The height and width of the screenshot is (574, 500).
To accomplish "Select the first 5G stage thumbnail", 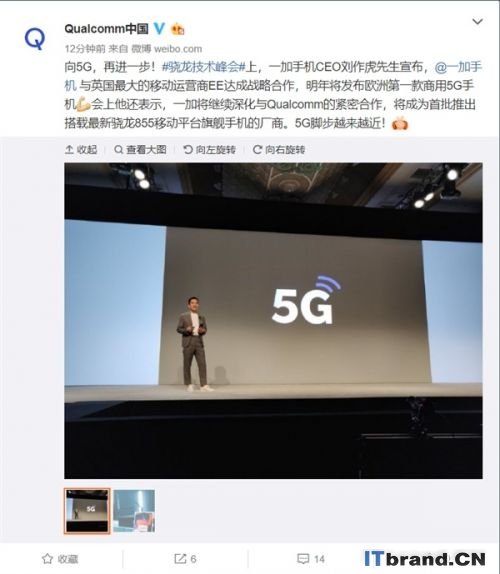I will pyautogui.click(x=87, y=511).
